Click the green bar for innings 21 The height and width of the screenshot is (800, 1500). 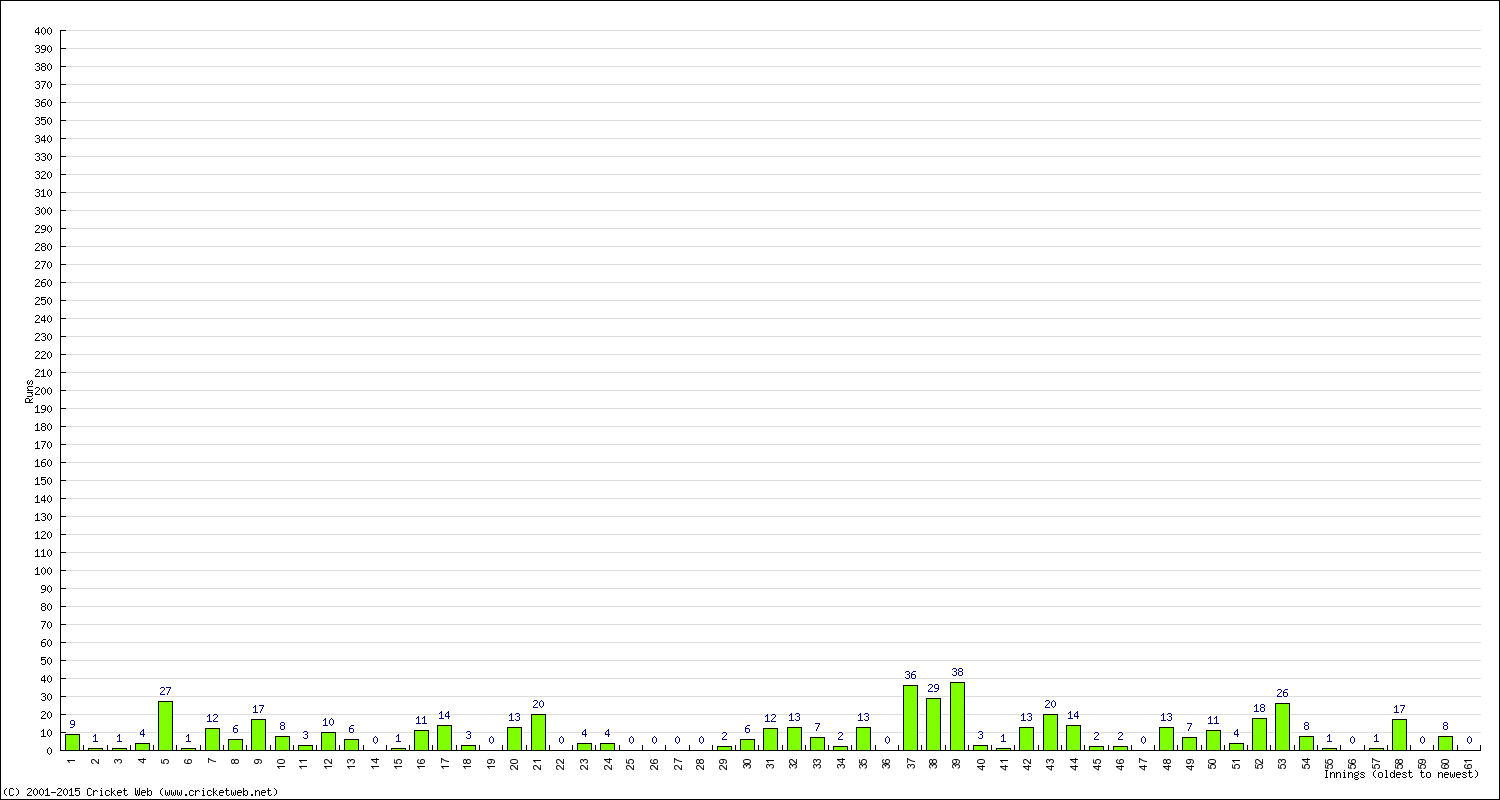[538, 732]
